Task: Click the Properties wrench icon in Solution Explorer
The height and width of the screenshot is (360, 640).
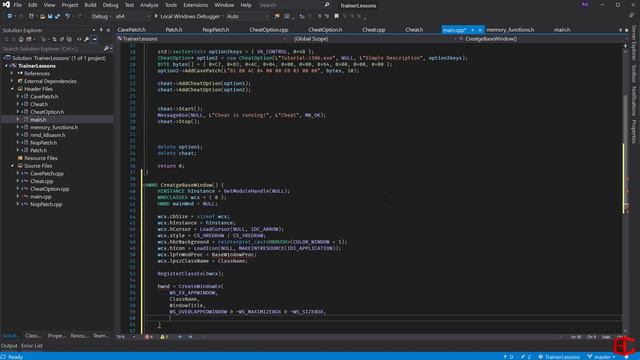Action: click(87, 39)
